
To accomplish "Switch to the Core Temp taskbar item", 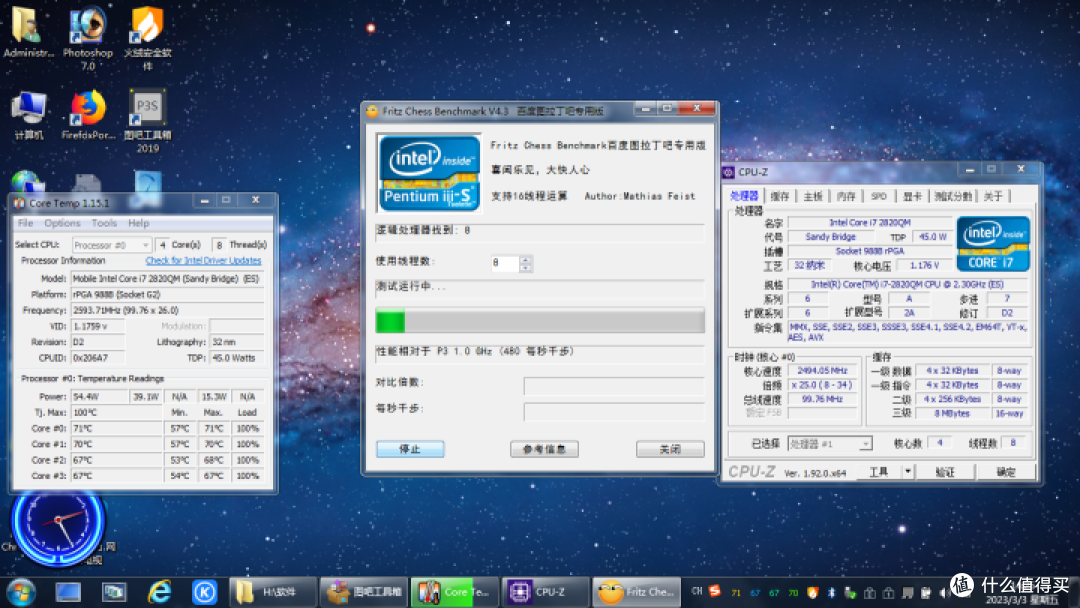I will coord(455,592).
